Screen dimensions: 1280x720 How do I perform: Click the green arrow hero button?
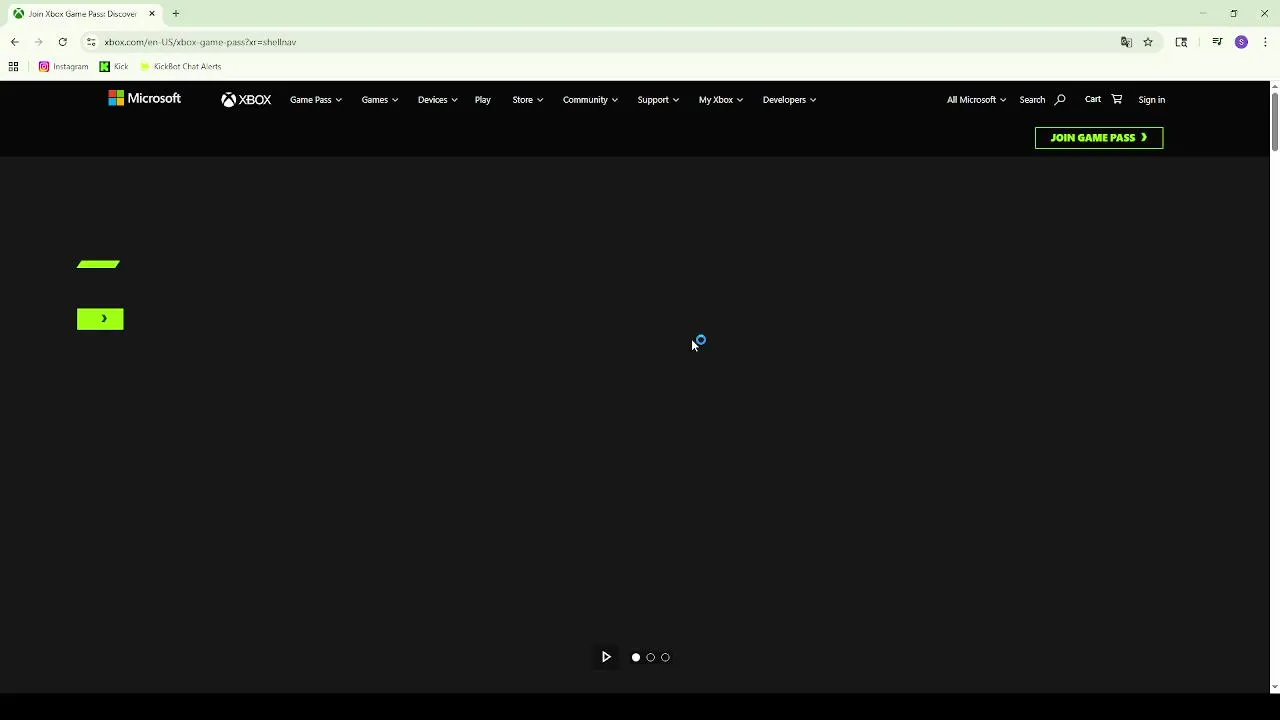(100, 319)
